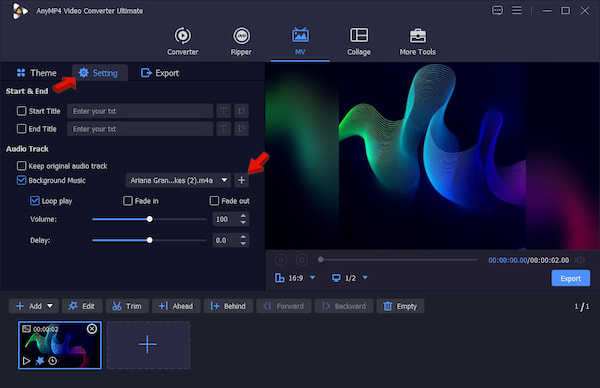Add a new clip via empty plus slot
600x388 pixels.
[148, 345]
